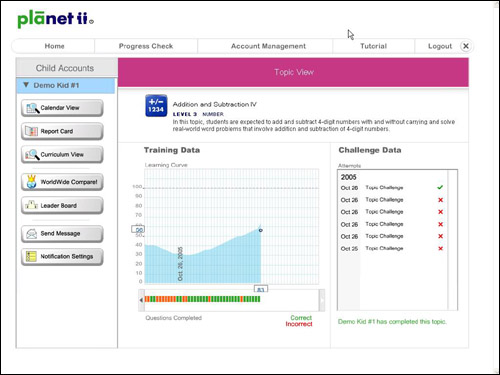Click the planet ii logo
This screenshot has height=375, width=500.
click(x=55, y=19)
